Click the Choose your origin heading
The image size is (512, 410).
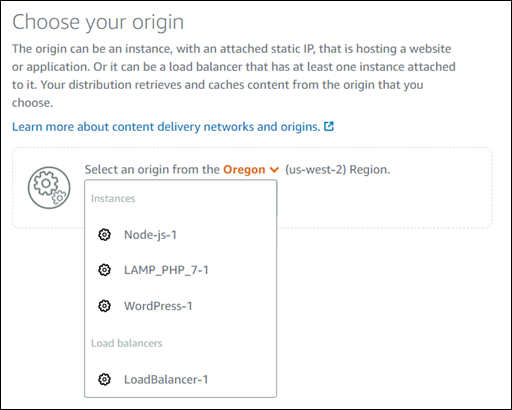pos(98,23)
